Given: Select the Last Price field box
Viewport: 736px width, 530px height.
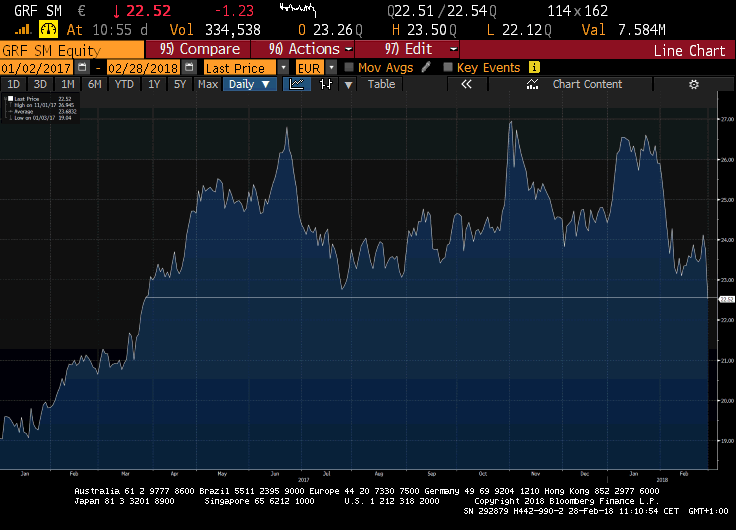Looking at the screenshot, I should tap(240, 68).
